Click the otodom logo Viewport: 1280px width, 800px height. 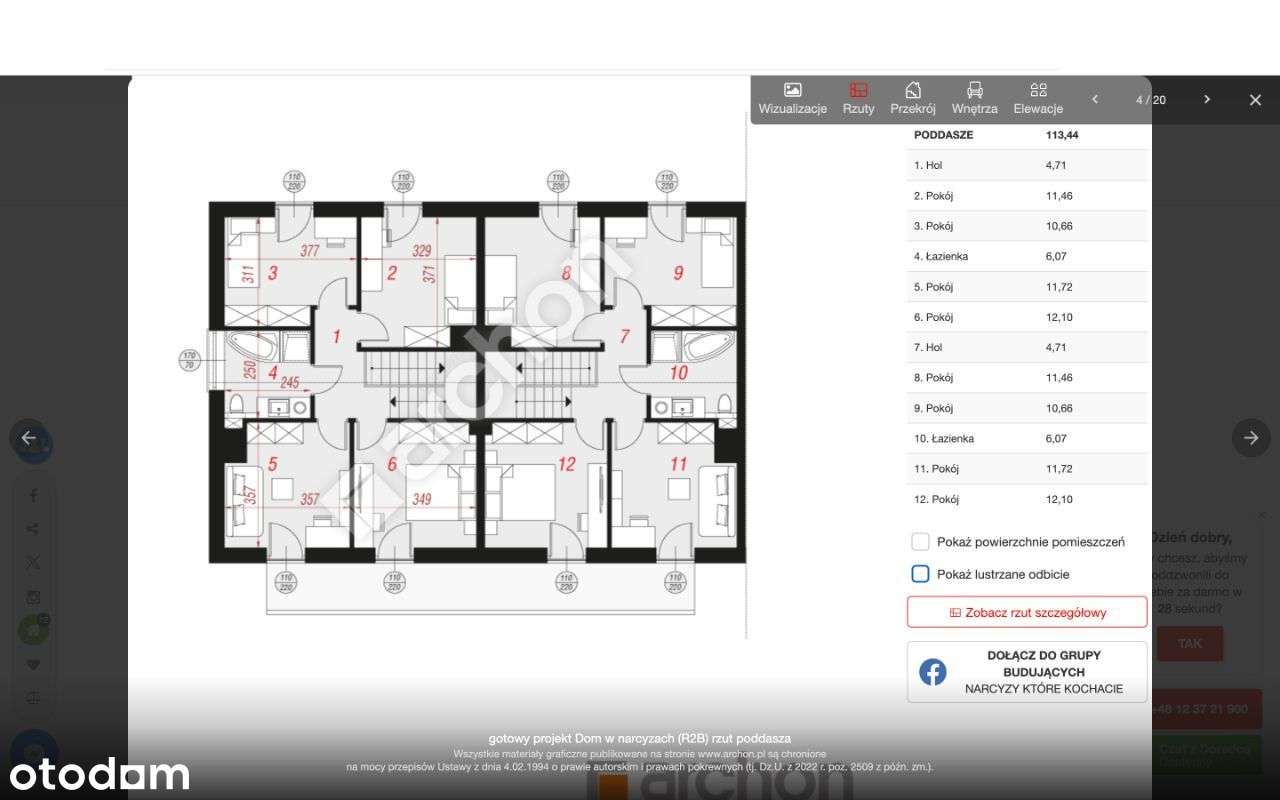pyautogui.click(x=100, y=774)
